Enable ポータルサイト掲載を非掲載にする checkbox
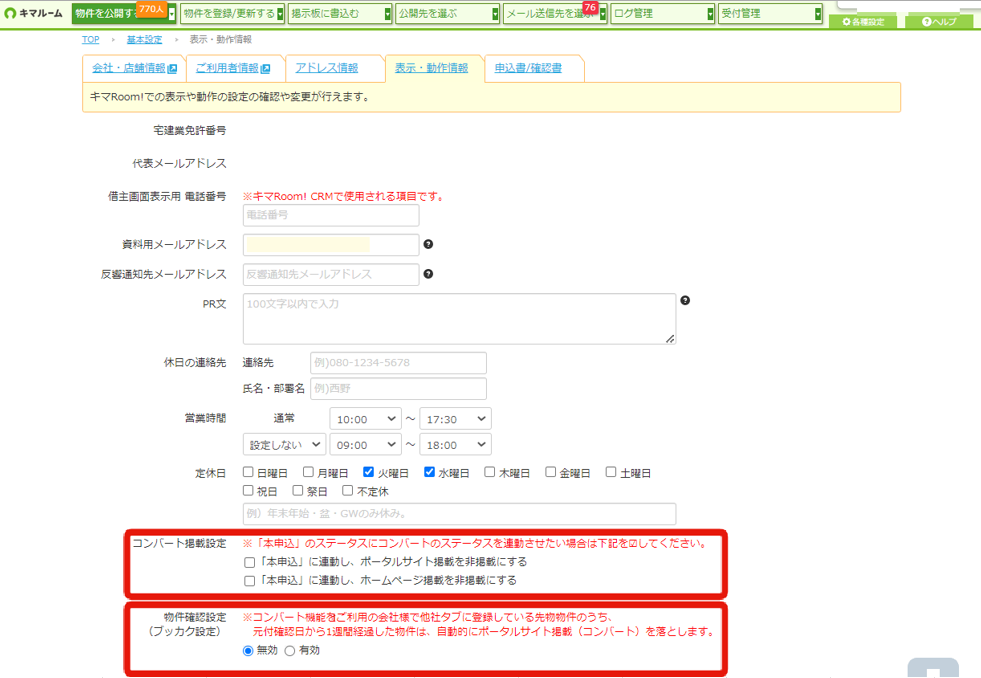The width and height of the screenshot is (981, 678). tap(250, 562)
